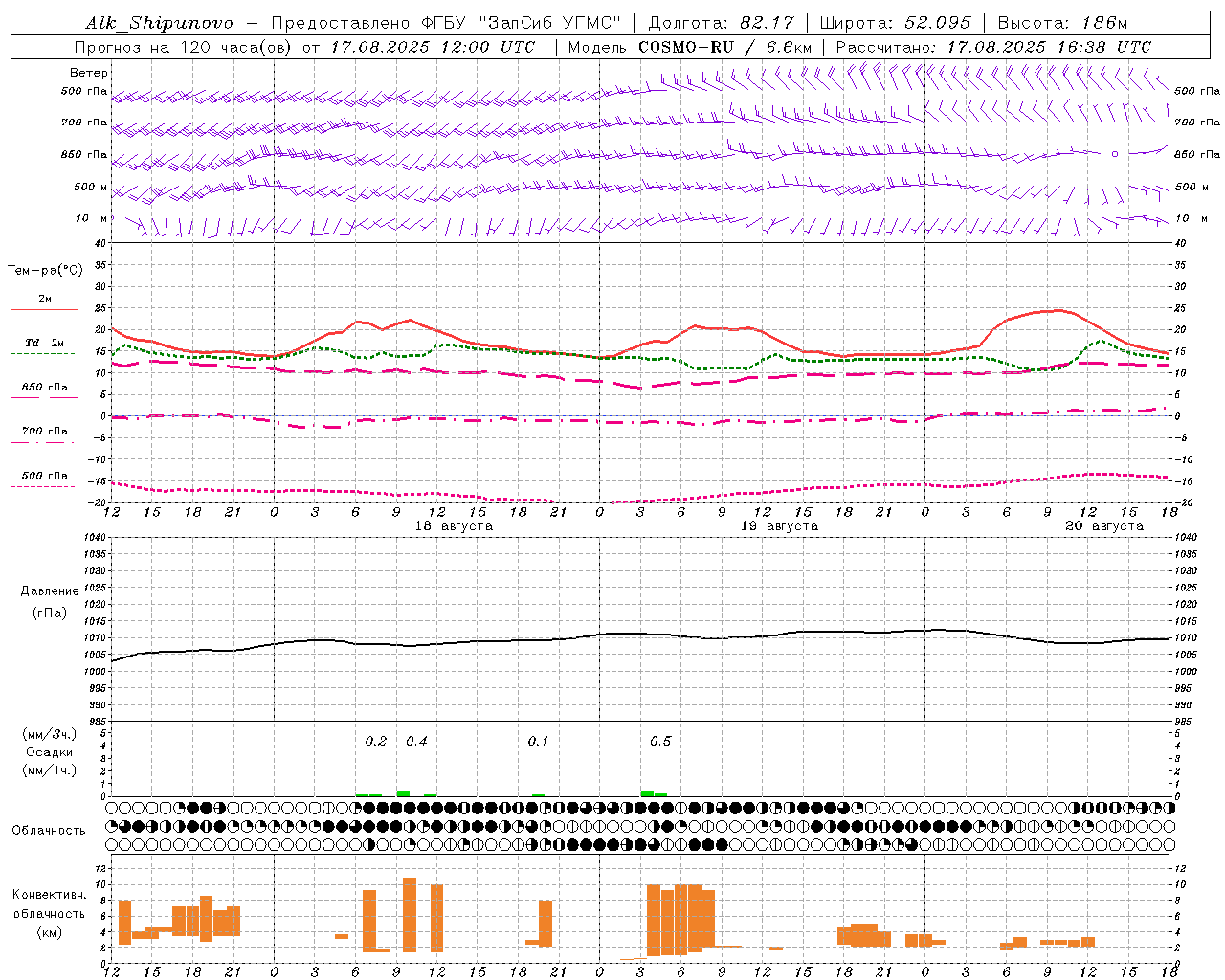Select the provider text ФГБУ "ЗапСиб УГМС"
Screen dimensions: 1225x980
point(522,23)
